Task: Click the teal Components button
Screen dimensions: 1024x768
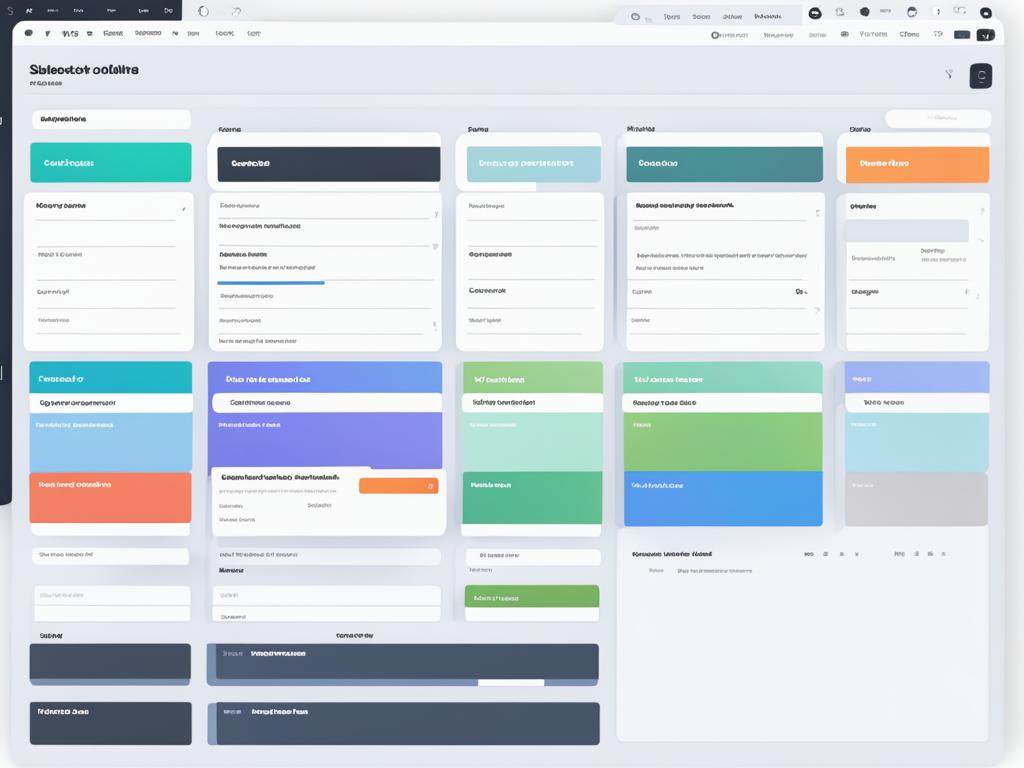Action: point(110,161)
